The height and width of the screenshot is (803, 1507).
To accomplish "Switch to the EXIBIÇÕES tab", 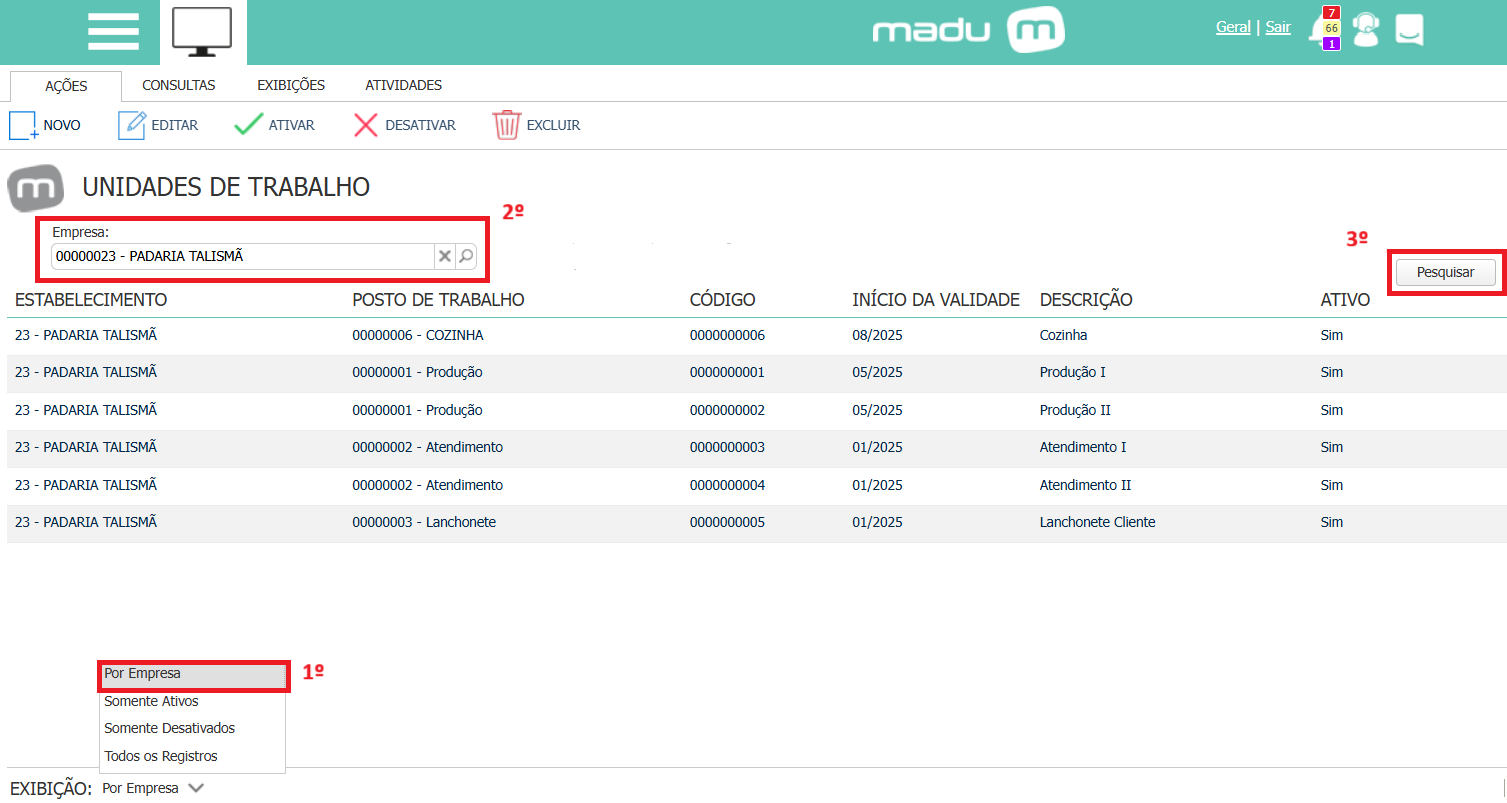I will point(291,85).
